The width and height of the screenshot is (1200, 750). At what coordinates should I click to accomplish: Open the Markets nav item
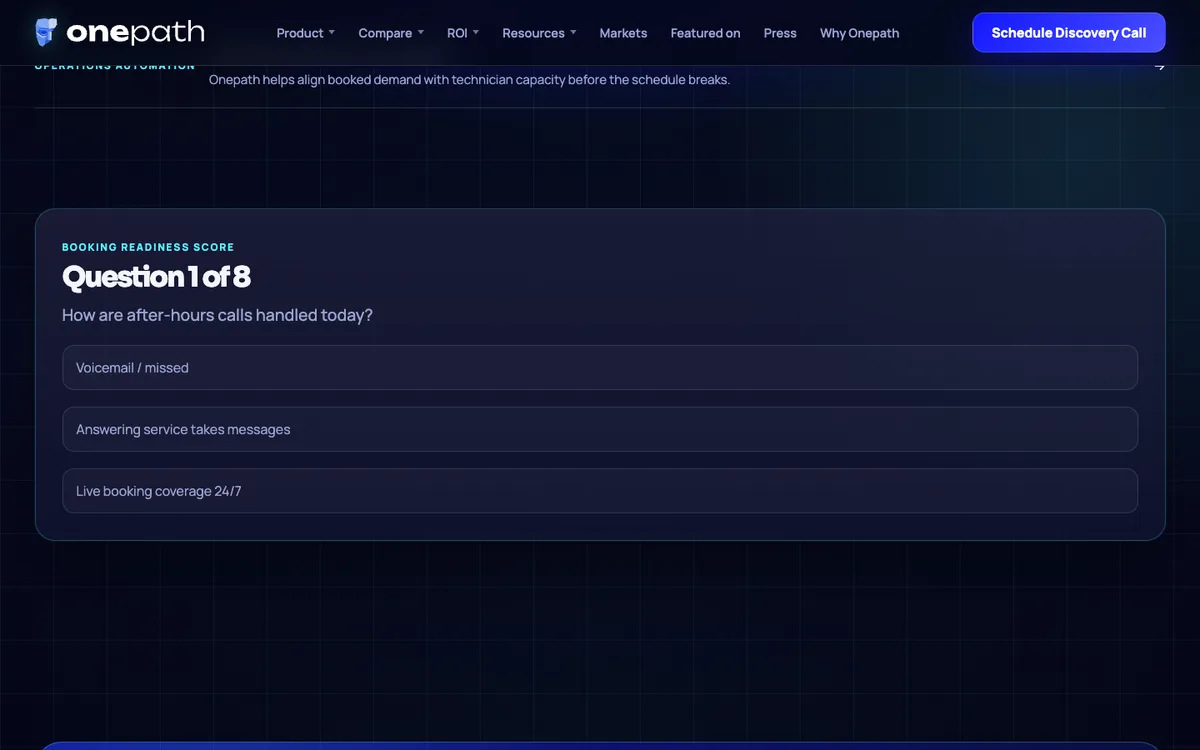pyautogui.click(x=623, y=33)
